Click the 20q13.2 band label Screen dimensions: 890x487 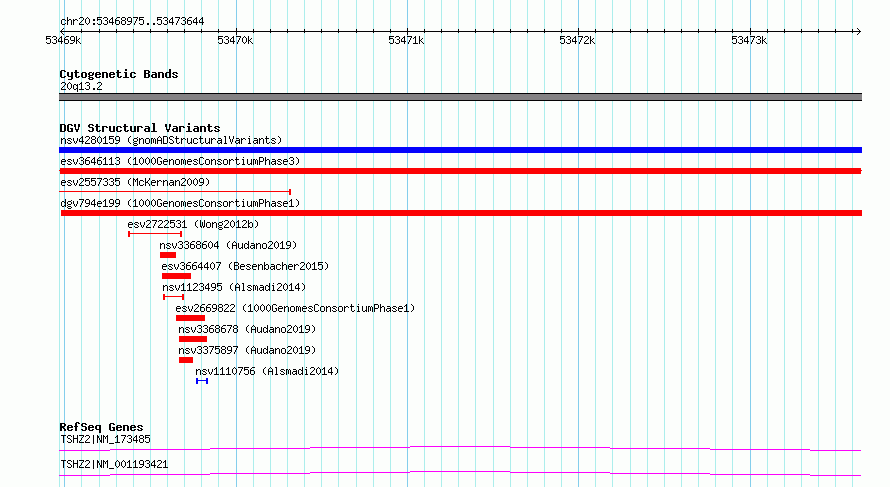coord(81,86)
